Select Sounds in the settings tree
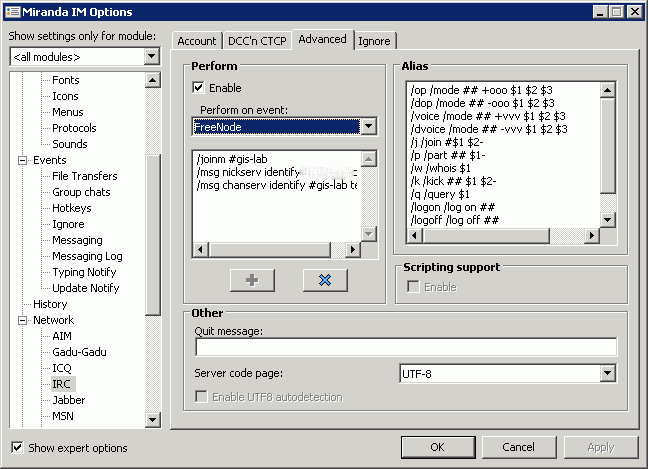The height and width of the screenshot is (469, 648). (x=70, y=144)
